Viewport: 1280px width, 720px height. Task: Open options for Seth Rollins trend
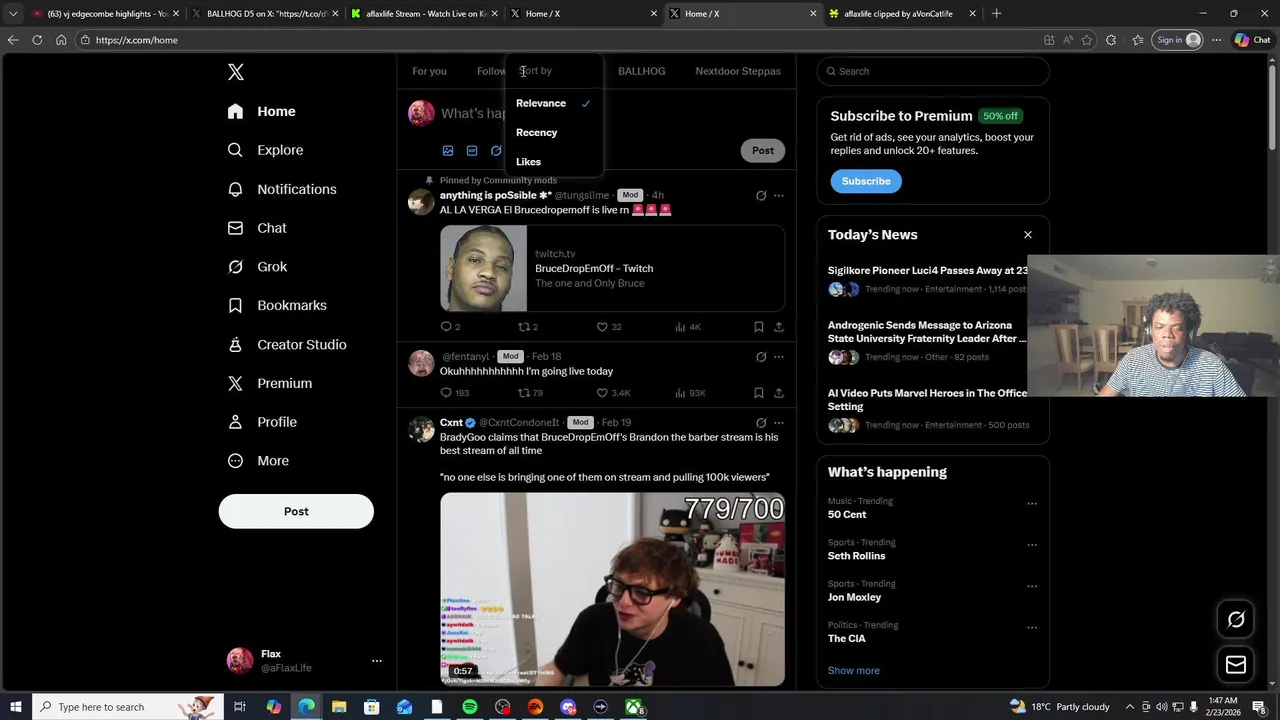pos(1032,545)
